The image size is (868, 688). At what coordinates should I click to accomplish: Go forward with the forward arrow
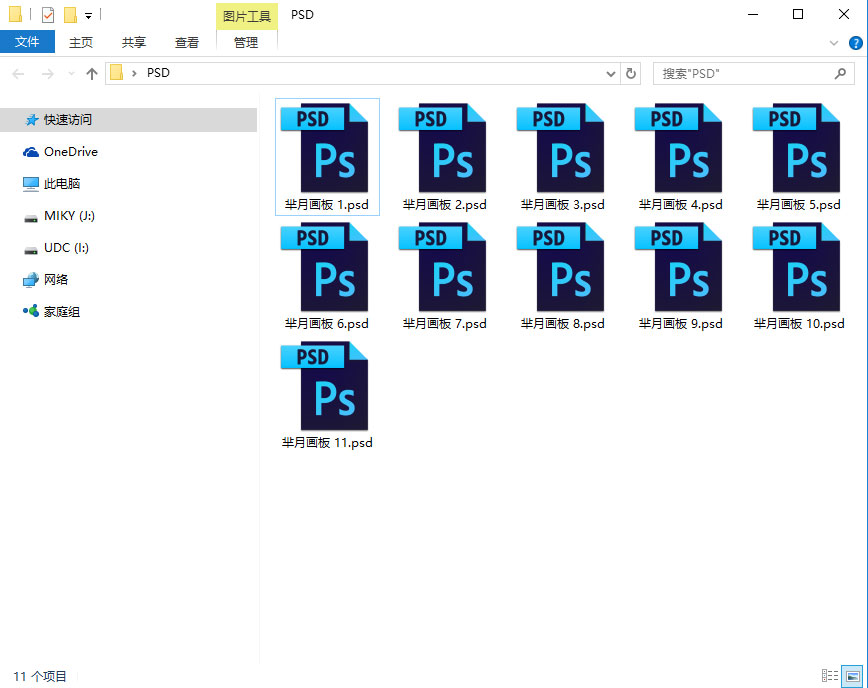pyautogui.click(x=48, y=74)
